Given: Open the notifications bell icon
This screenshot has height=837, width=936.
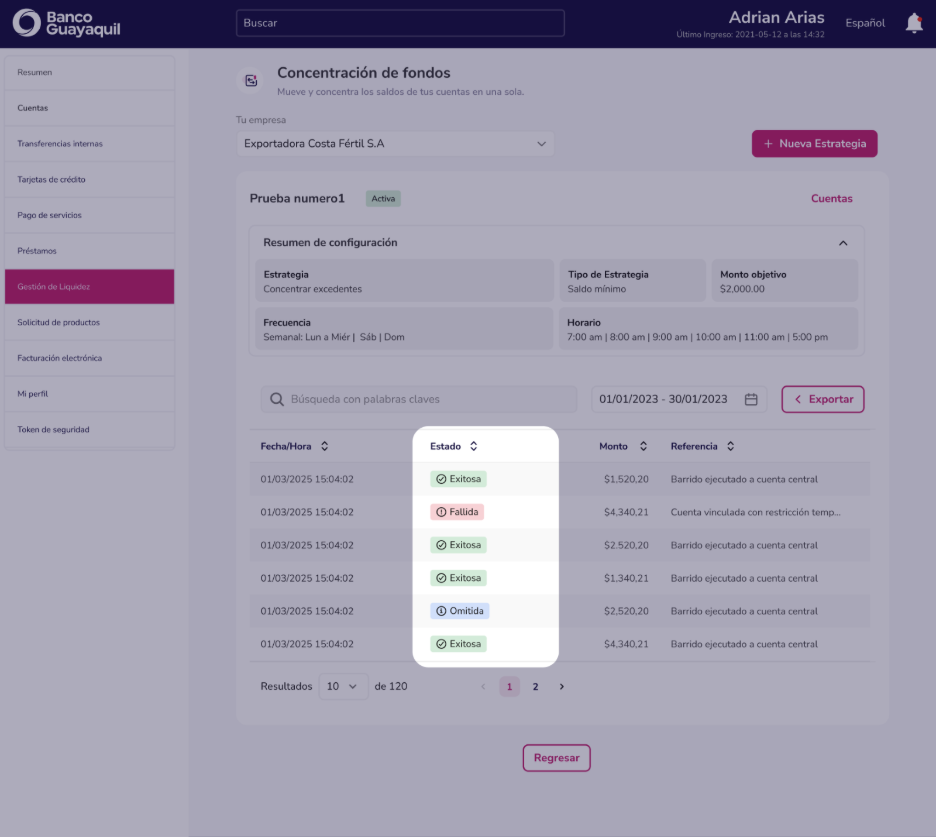Looking at the screenshot, I should [x=914, y=23].
